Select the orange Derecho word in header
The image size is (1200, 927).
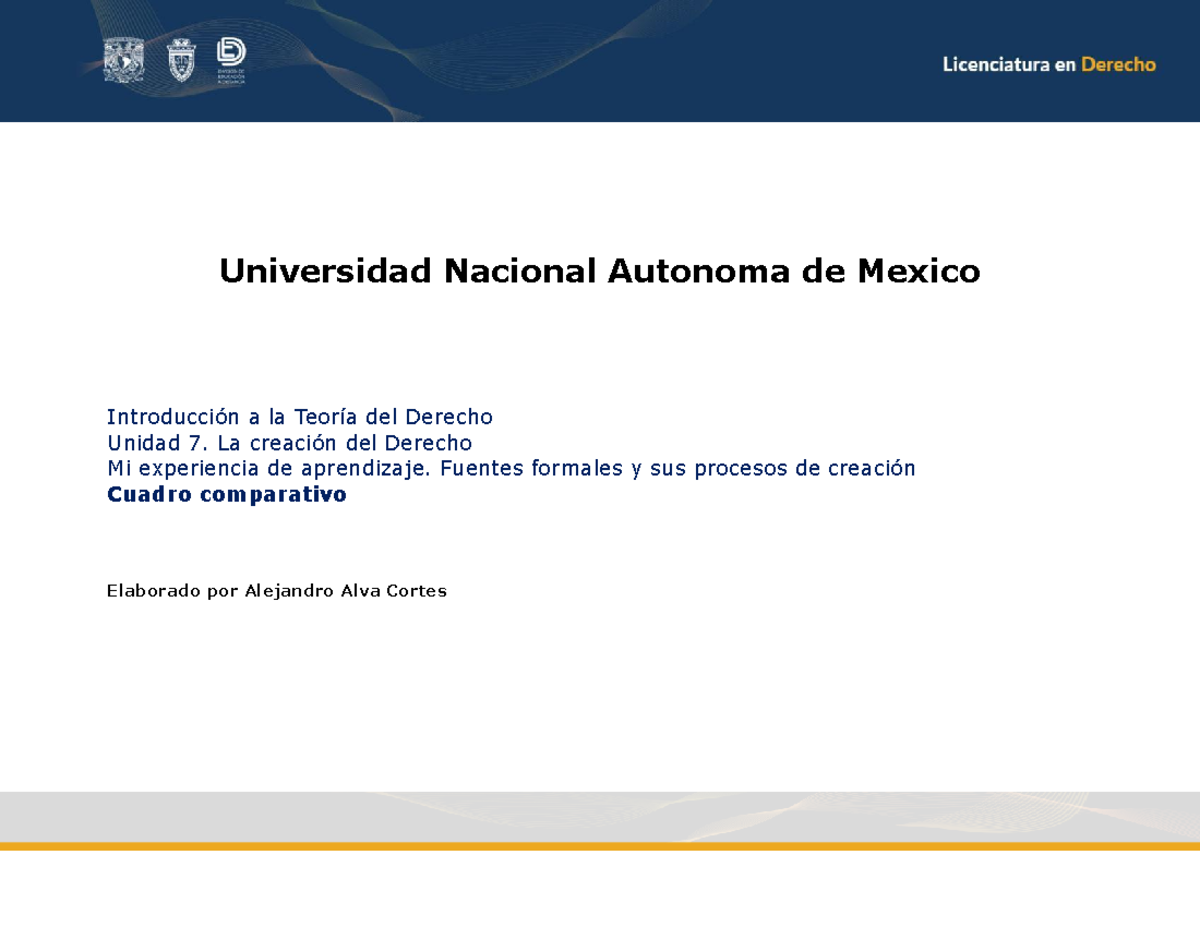tap(1120, 64)
